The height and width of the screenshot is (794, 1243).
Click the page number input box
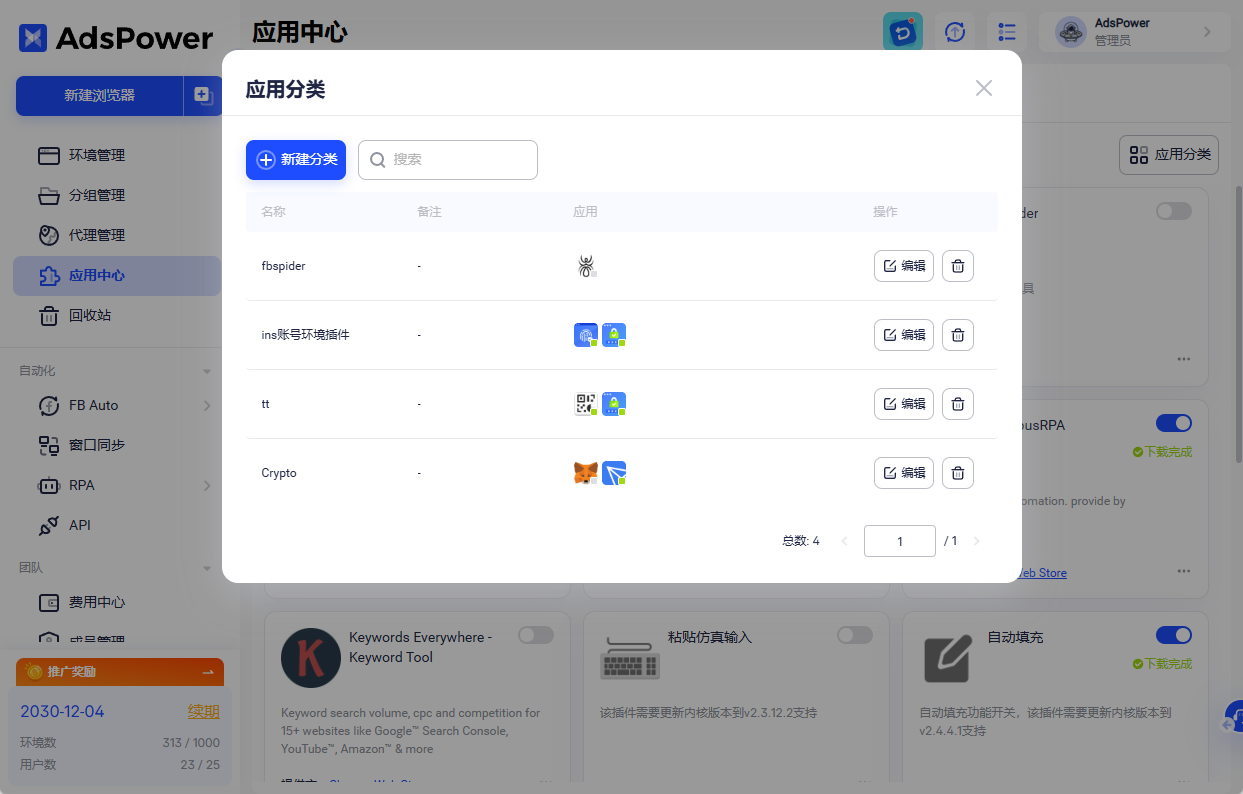(x=900, y=541)
